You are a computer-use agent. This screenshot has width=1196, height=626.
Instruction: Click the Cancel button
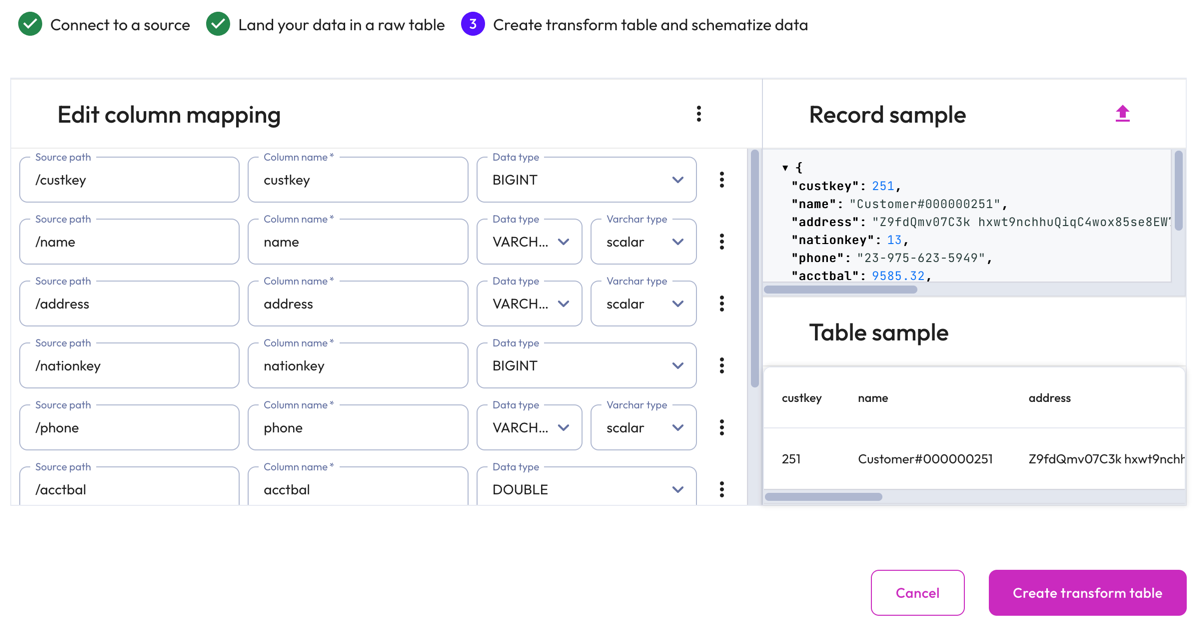pyautogui.click(x=918, y=592)
